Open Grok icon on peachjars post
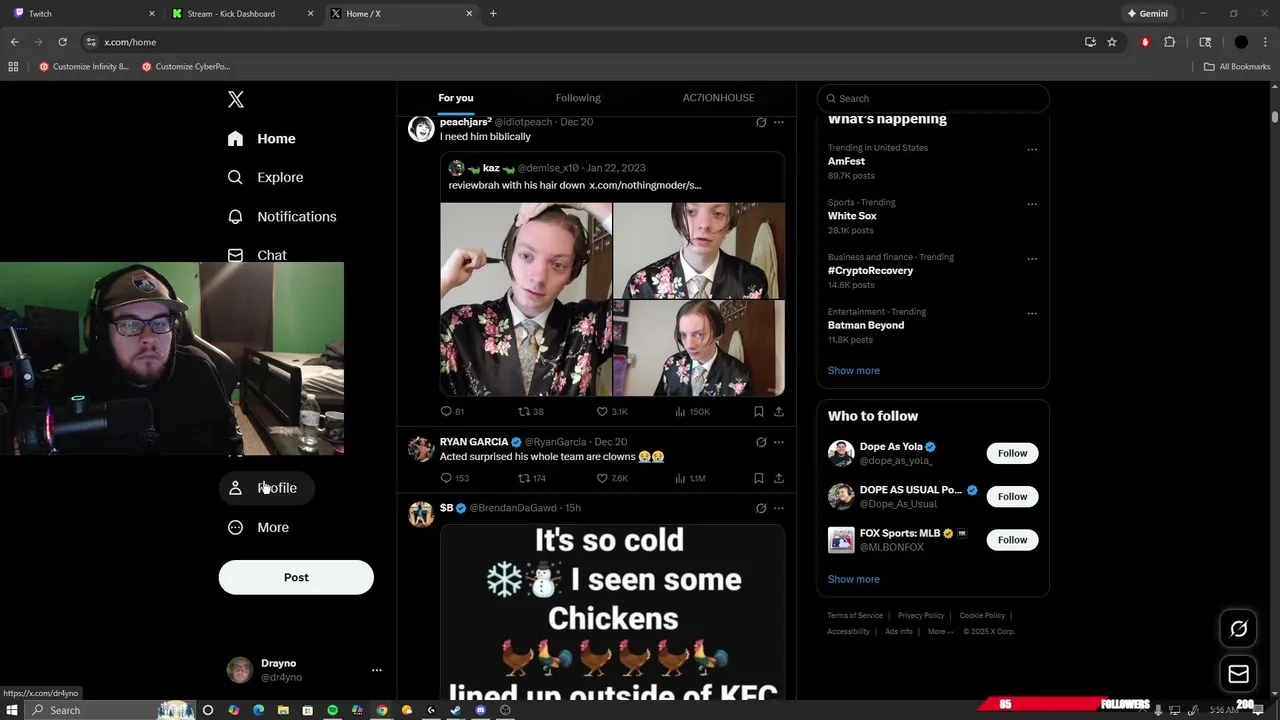This screenshot has width=1280, height=720. click(761, 122)
